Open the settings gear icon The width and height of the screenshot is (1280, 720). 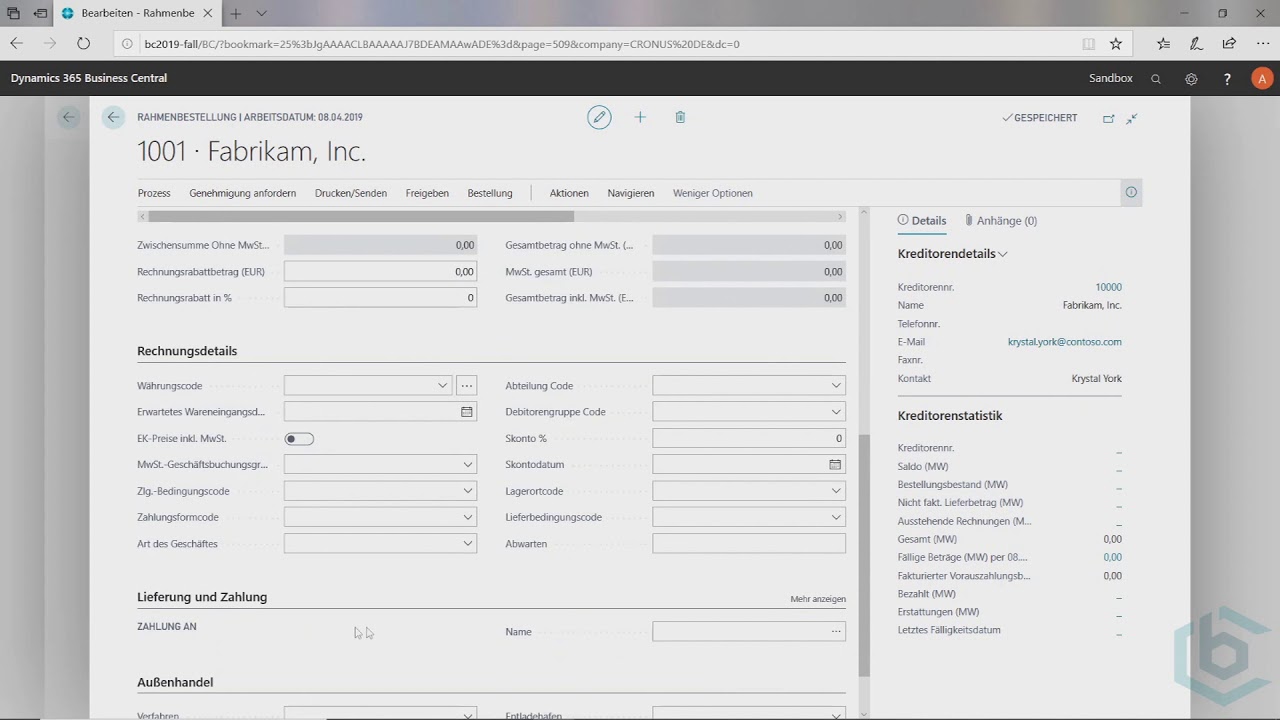point(1191,79)
